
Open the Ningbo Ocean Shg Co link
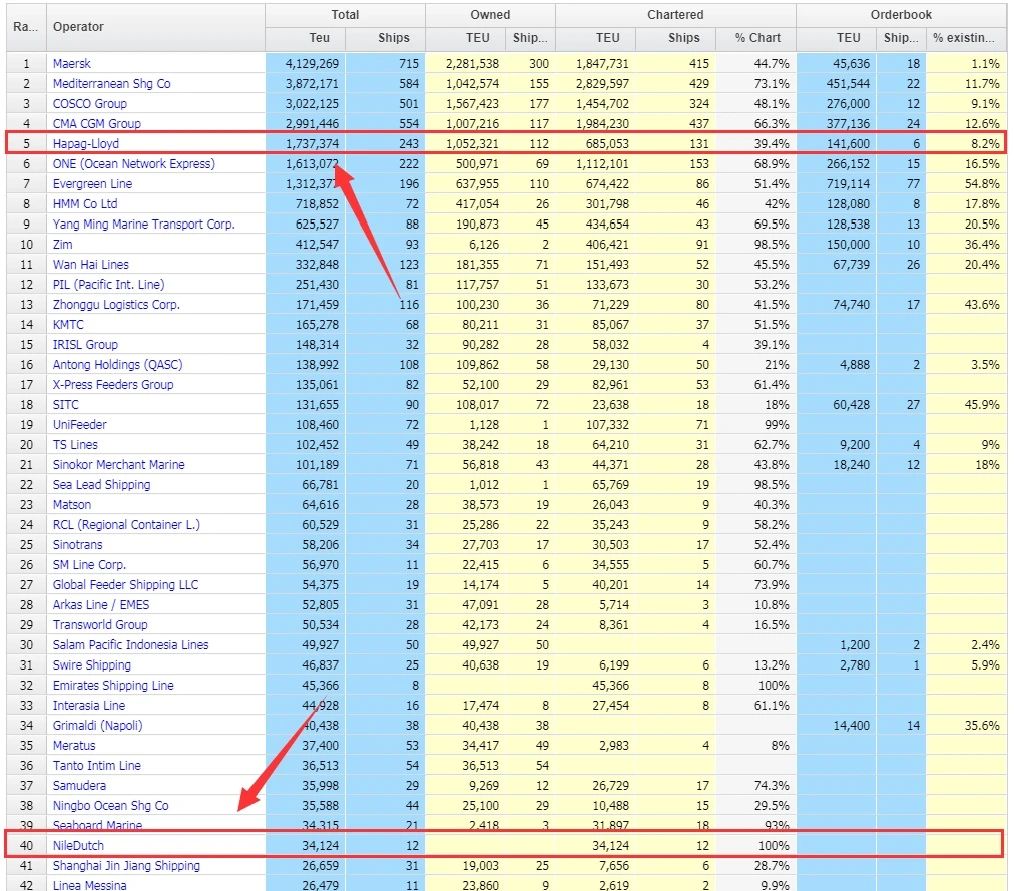tap(110, 806)
